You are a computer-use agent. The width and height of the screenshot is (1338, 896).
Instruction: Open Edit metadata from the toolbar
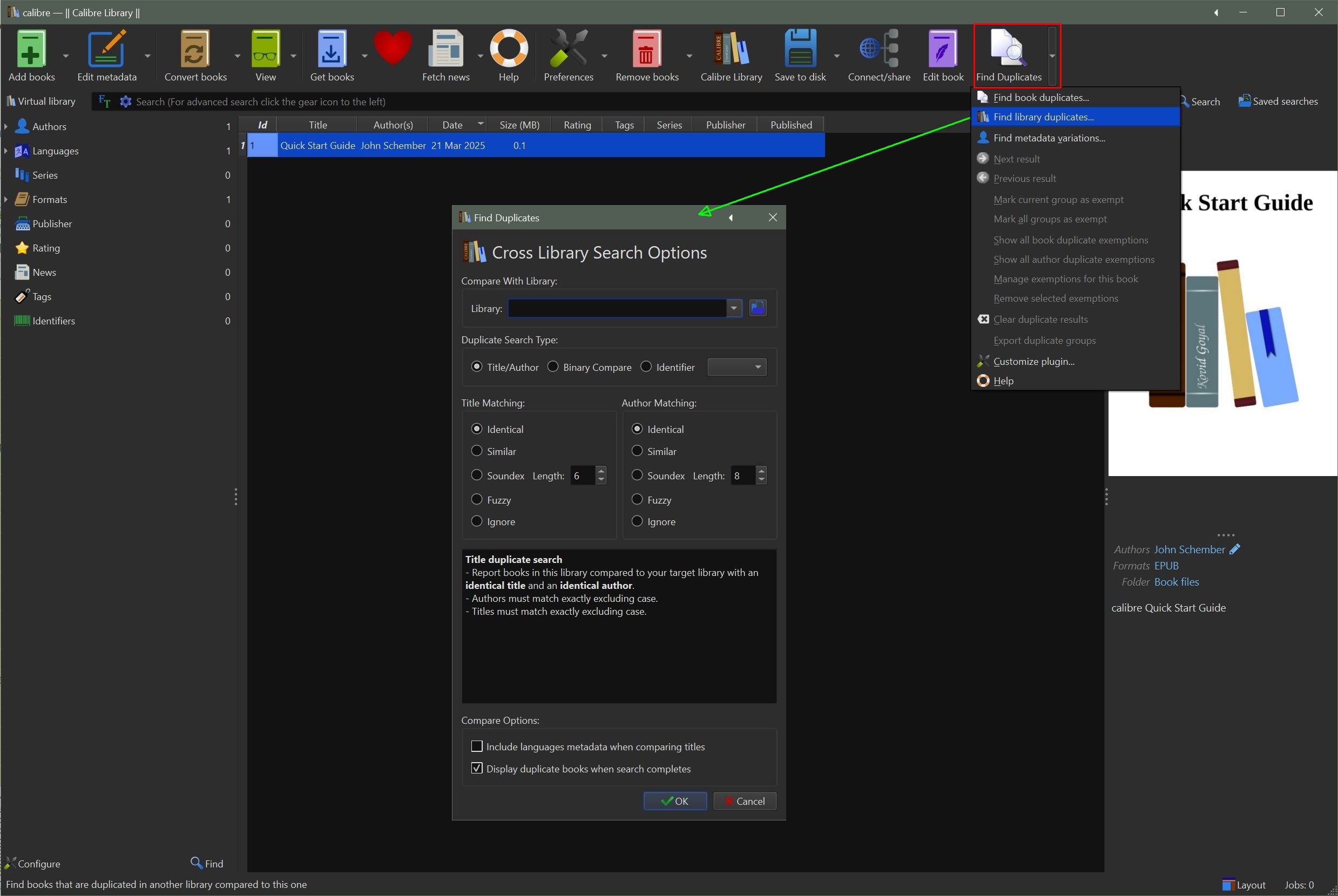[107, 56]
